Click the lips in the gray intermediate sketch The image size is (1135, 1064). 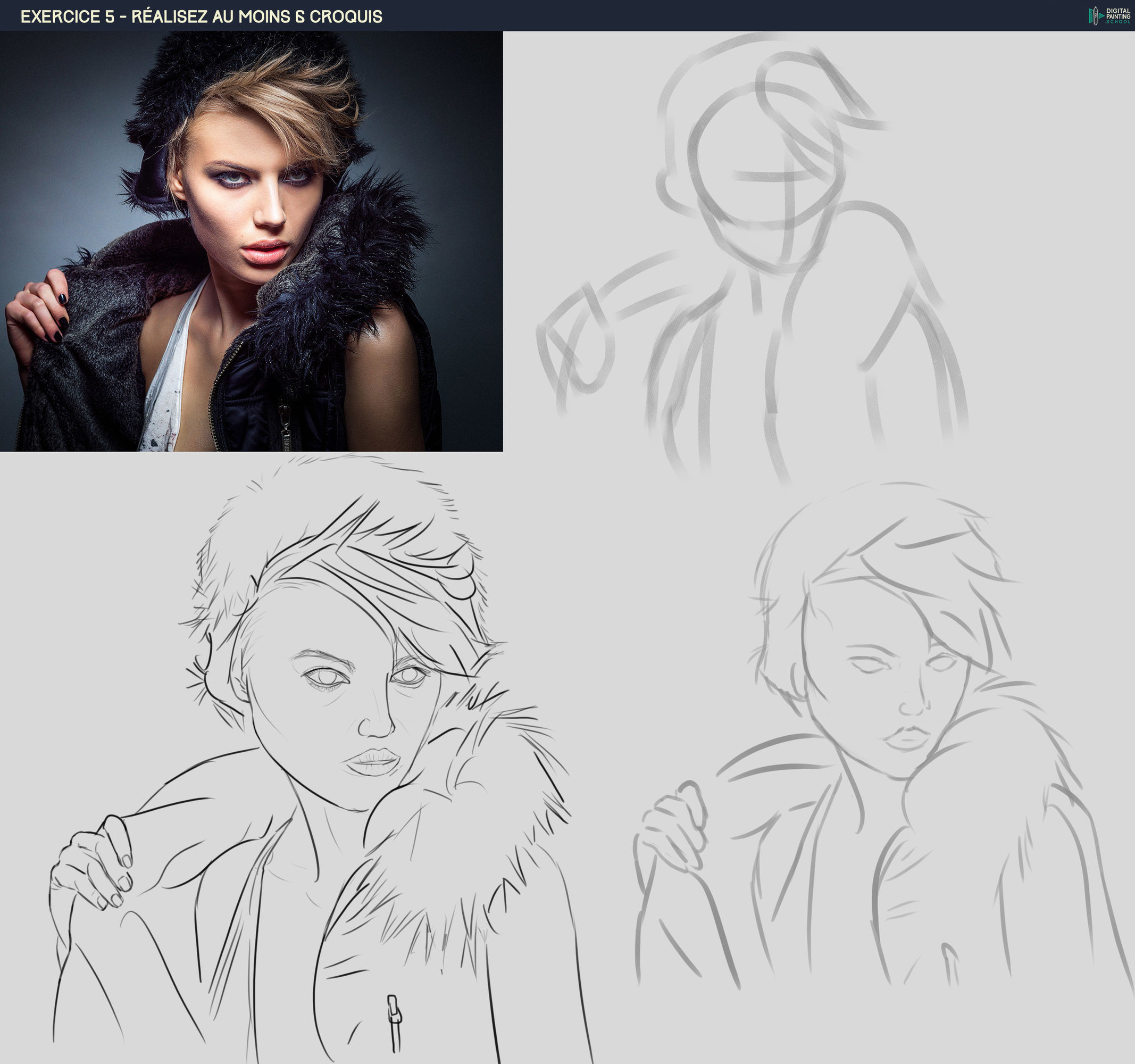[x=907, y=738]
